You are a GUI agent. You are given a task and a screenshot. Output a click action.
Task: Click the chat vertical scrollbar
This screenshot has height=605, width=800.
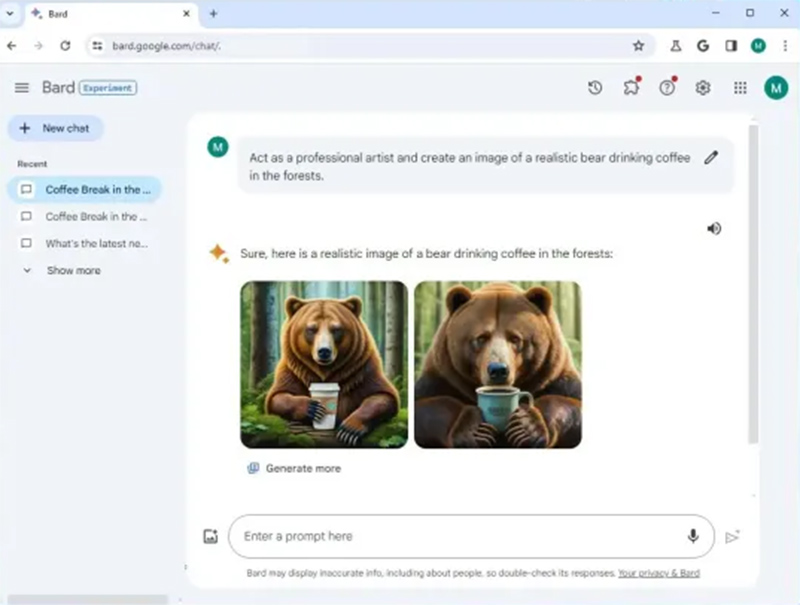coord(753,286)
